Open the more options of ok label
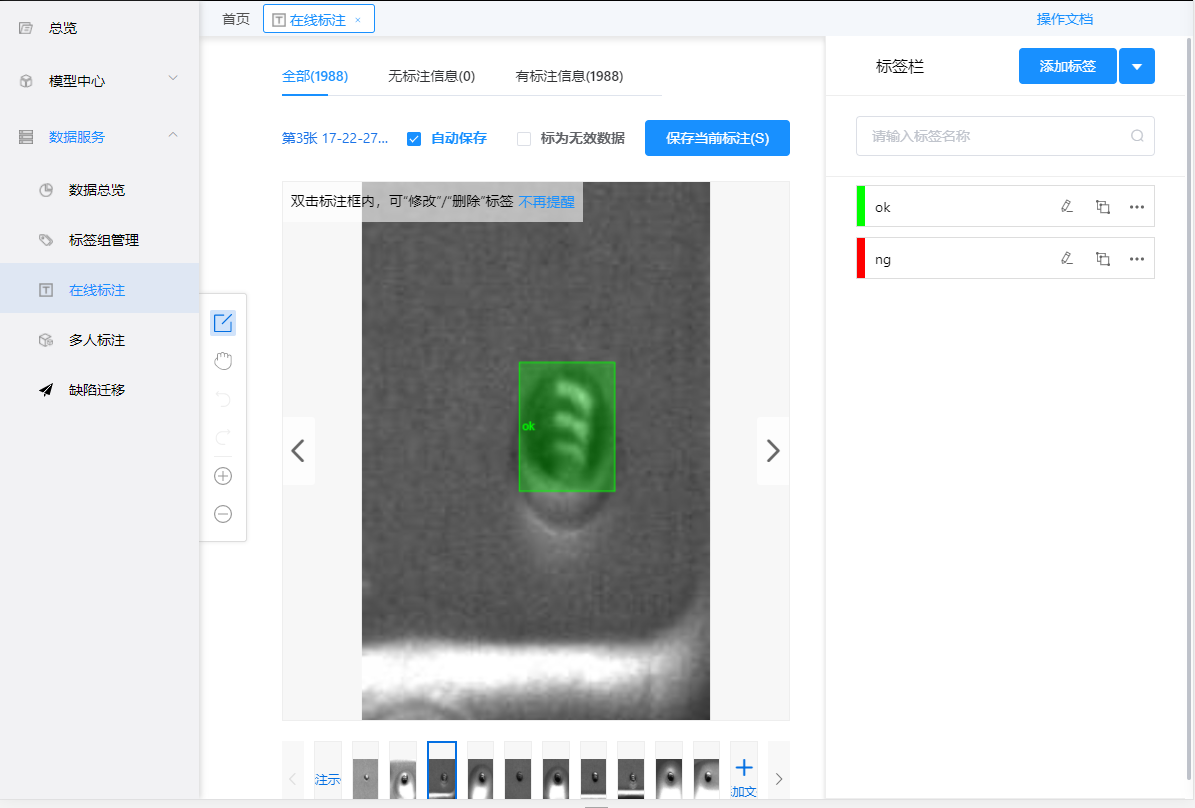Screen dimensions: 1195x808 (1136, 207)
